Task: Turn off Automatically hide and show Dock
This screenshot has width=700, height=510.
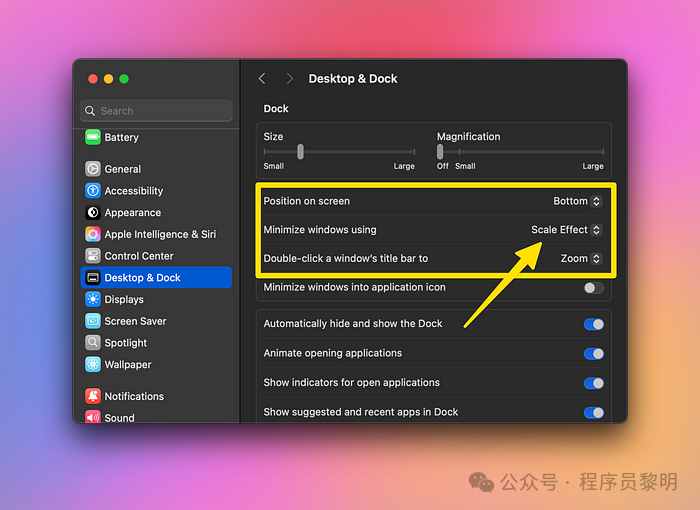Action: [593, 324]
